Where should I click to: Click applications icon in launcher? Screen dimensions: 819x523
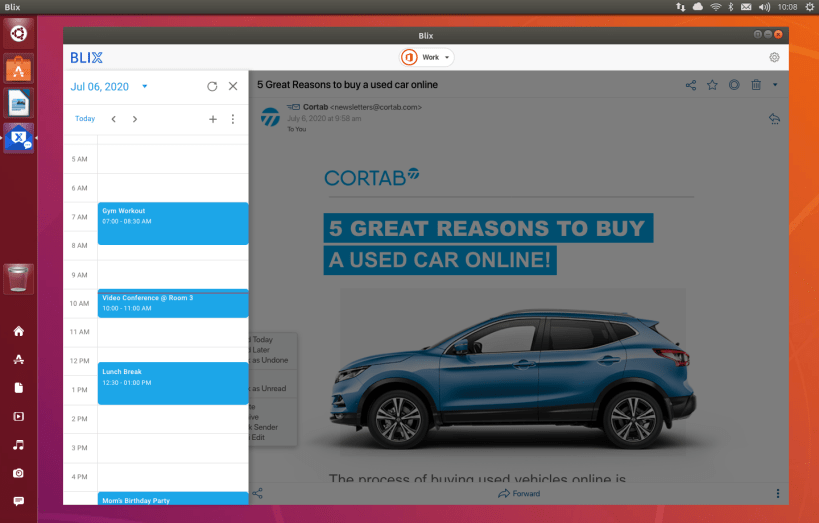[19, 359]
